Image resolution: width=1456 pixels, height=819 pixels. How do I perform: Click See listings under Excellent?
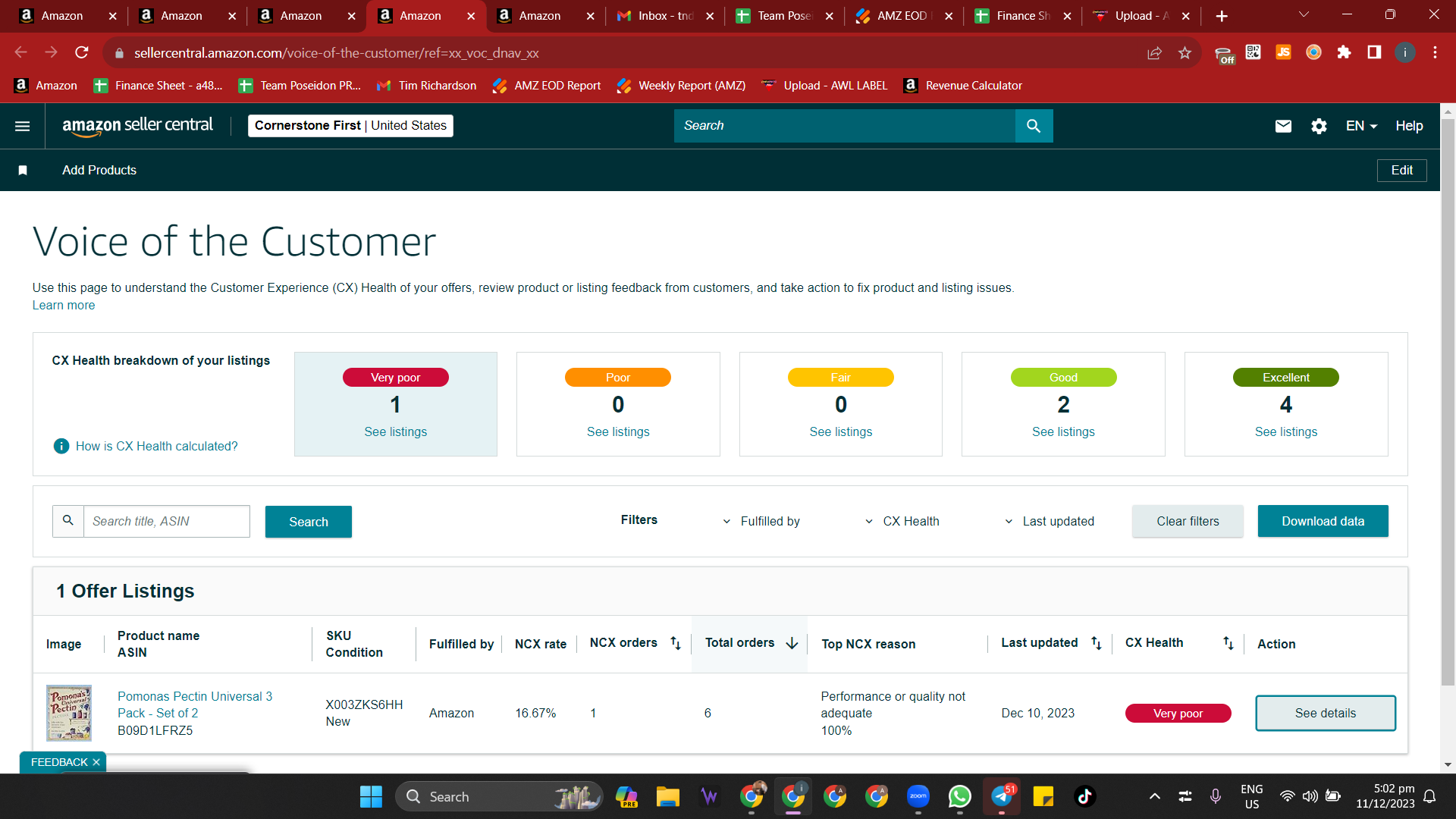point(1286,432)
